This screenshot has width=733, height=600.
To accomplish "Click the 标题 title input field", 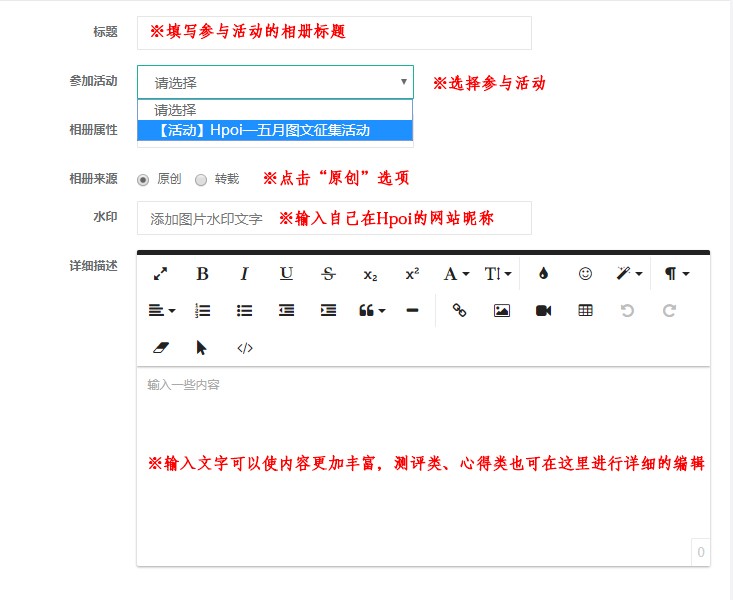I will pos(334,32).
